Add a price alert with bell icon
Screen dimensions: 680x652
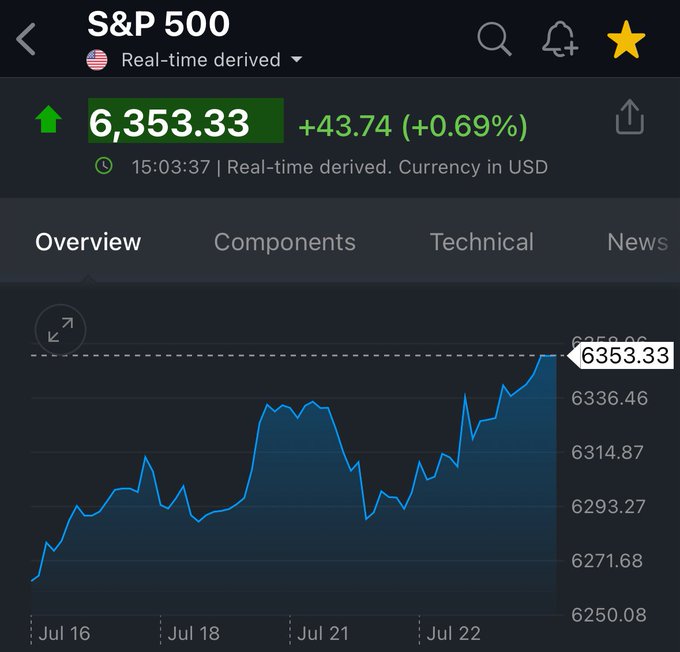point(559,39)
